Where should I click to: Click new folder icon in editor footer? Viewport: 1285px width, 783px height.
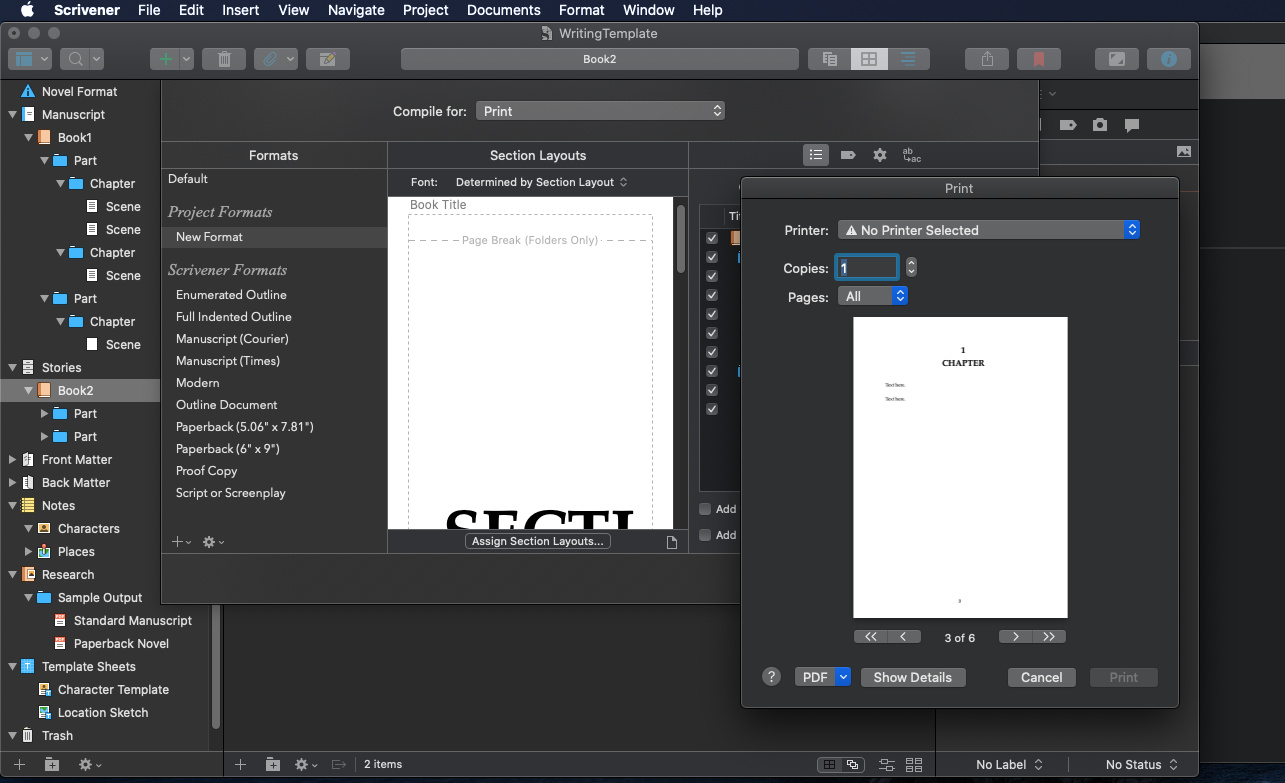273,765
